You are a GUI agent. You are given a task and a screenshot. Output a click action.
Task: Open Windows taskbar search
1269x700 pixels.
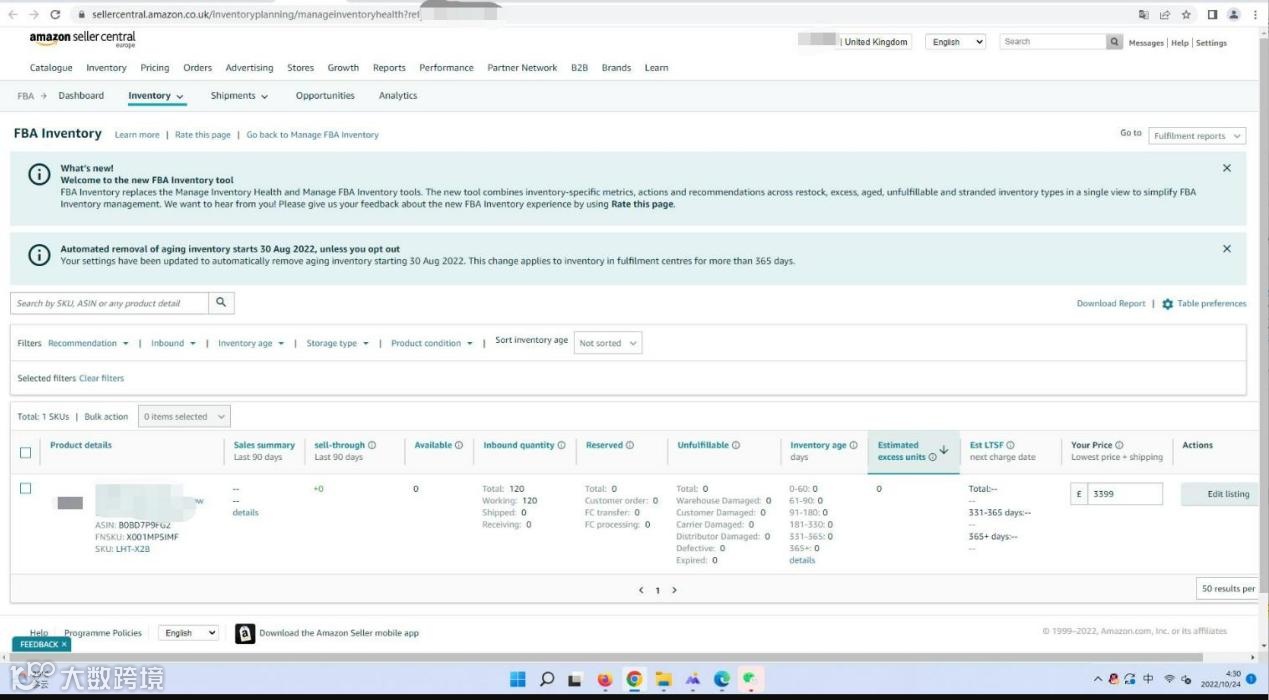547,680
